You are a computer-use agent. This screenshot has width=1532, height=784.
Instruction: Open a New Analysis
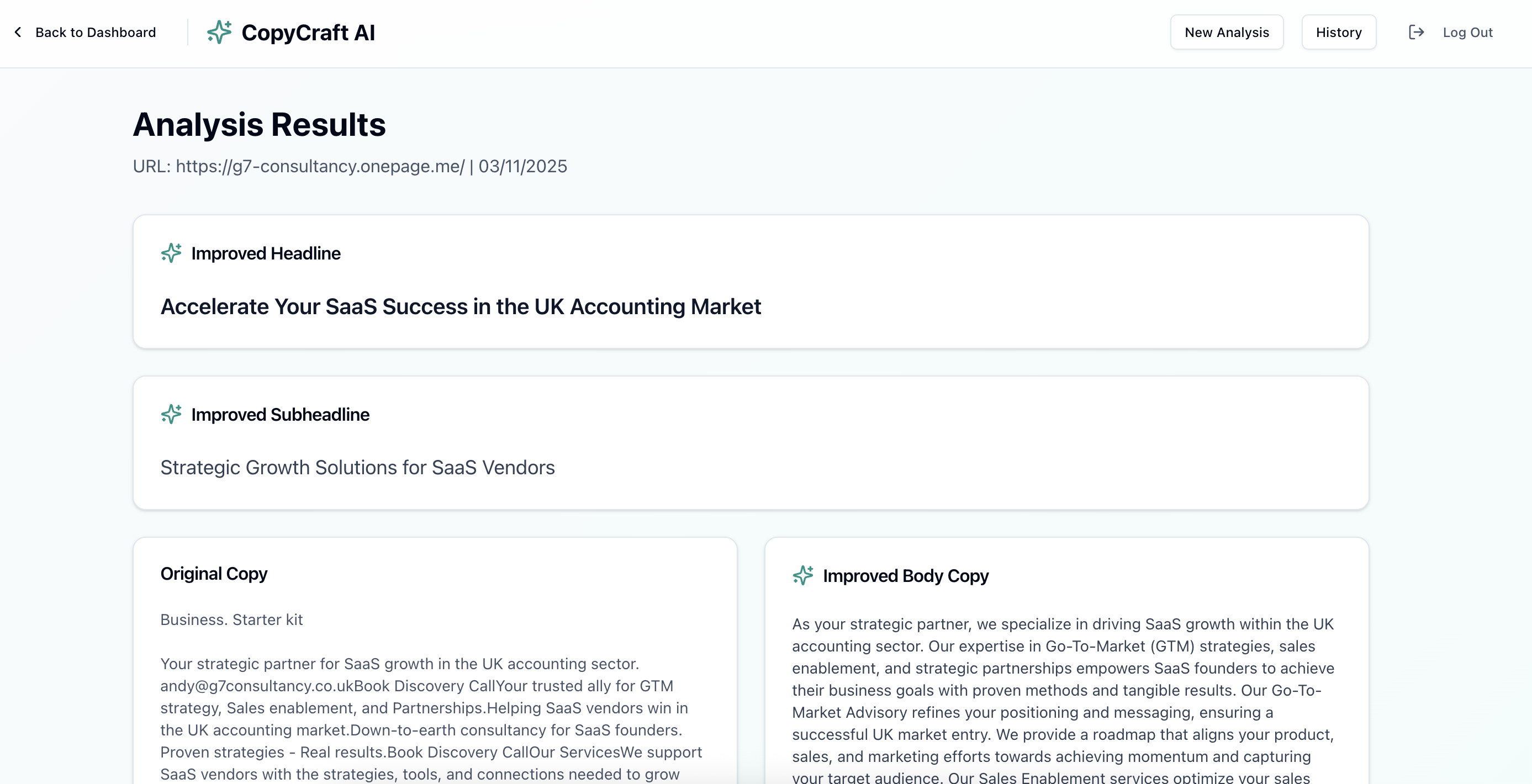tap(1226, 32)
